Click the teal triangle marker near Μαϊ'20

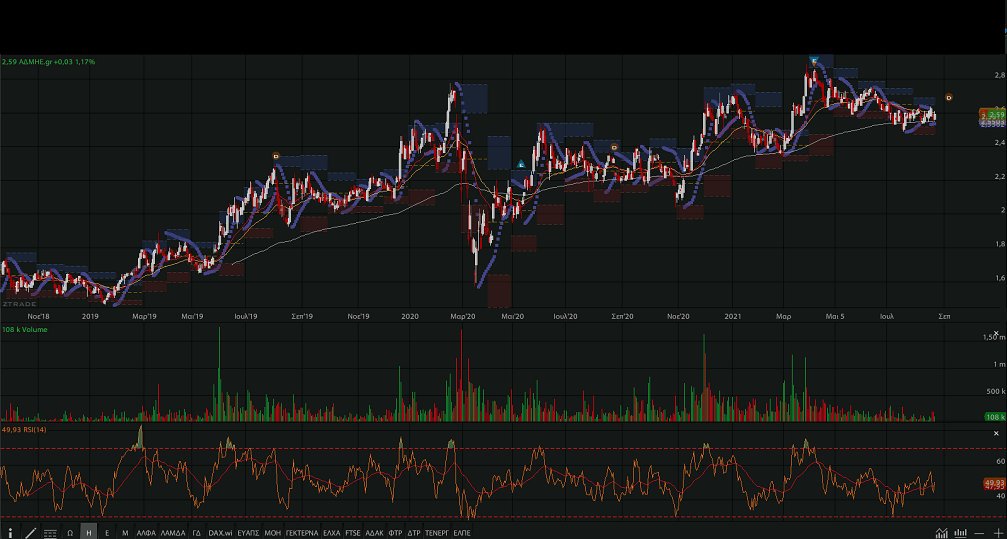[521, 163]
